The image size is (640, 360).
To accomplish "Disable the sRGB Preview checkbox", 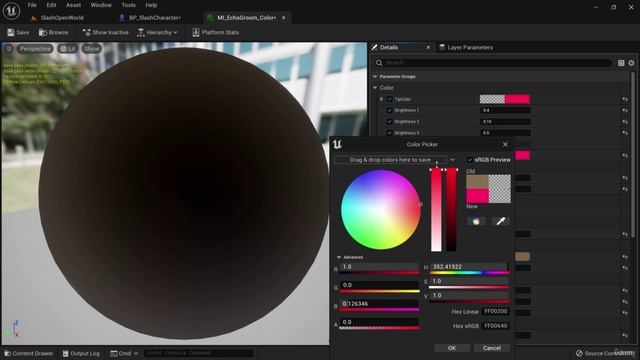I will 470,160.
